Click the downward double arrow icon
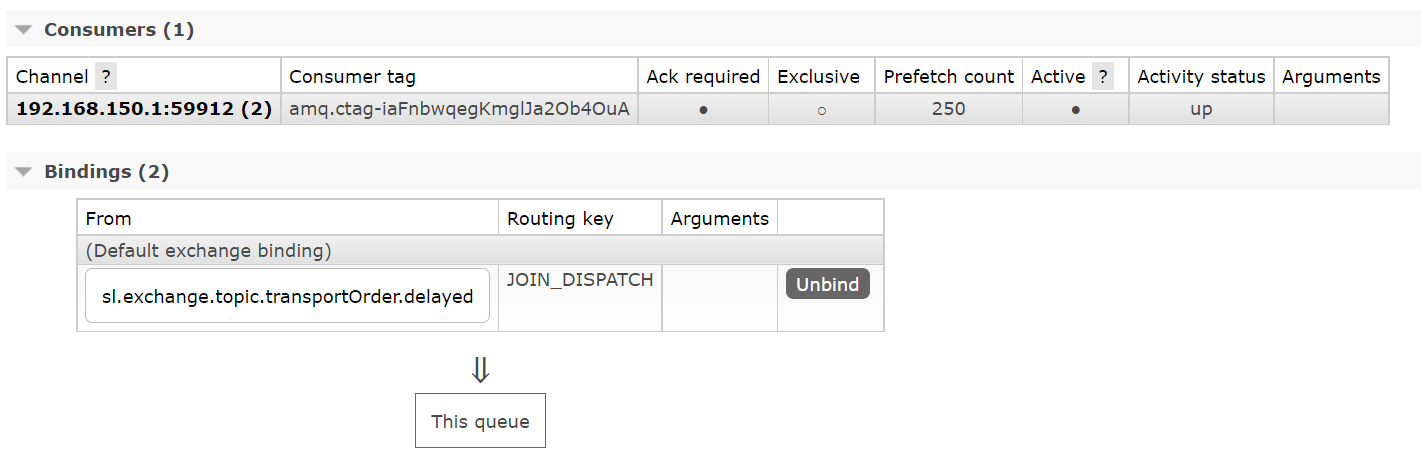The width and height of the screenshot is (1421, 462). pyautogui.click(x=480, y=371)
